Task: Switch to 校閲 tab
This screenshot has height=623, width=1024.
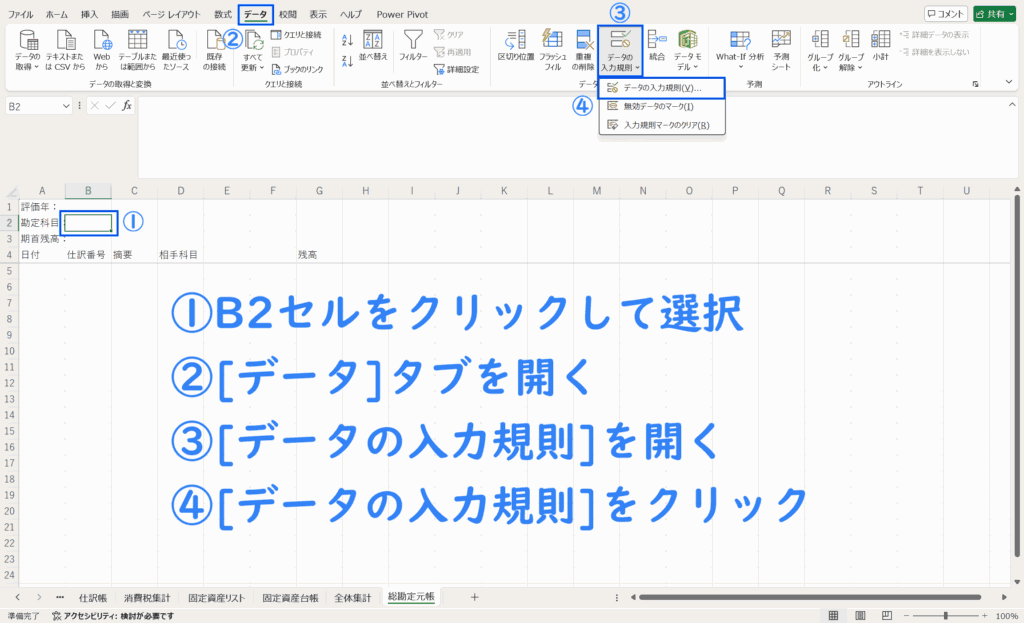Action: click(x=287, y=14)
